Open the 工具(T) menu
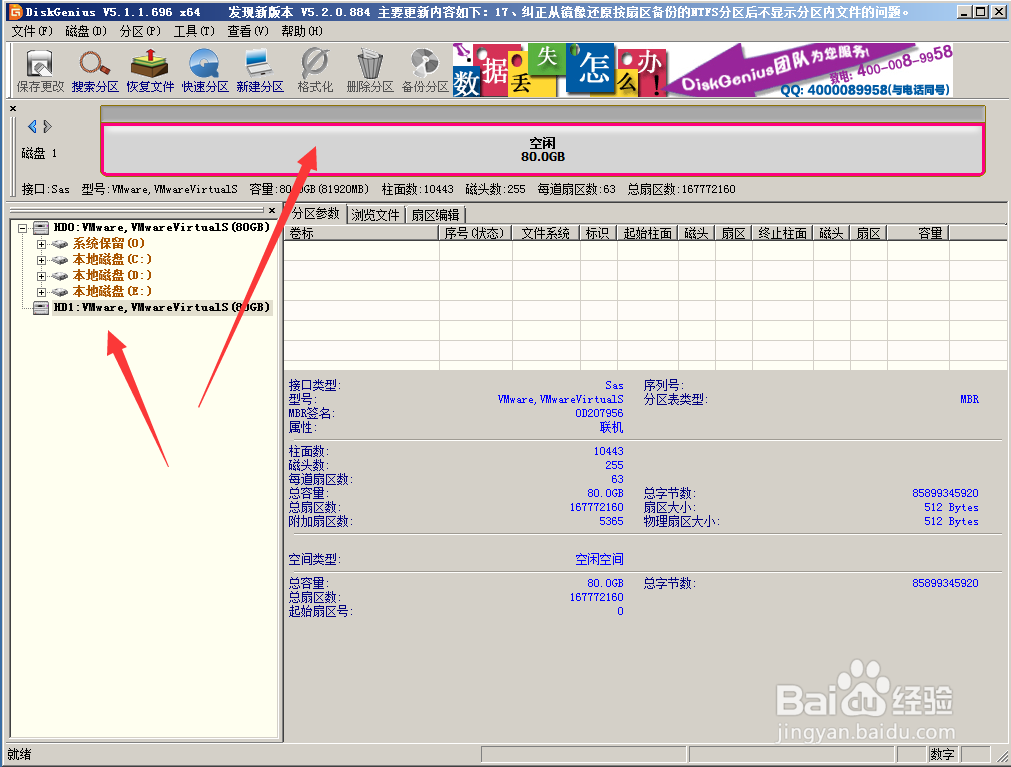1011x767 pixels. [194, 31]
